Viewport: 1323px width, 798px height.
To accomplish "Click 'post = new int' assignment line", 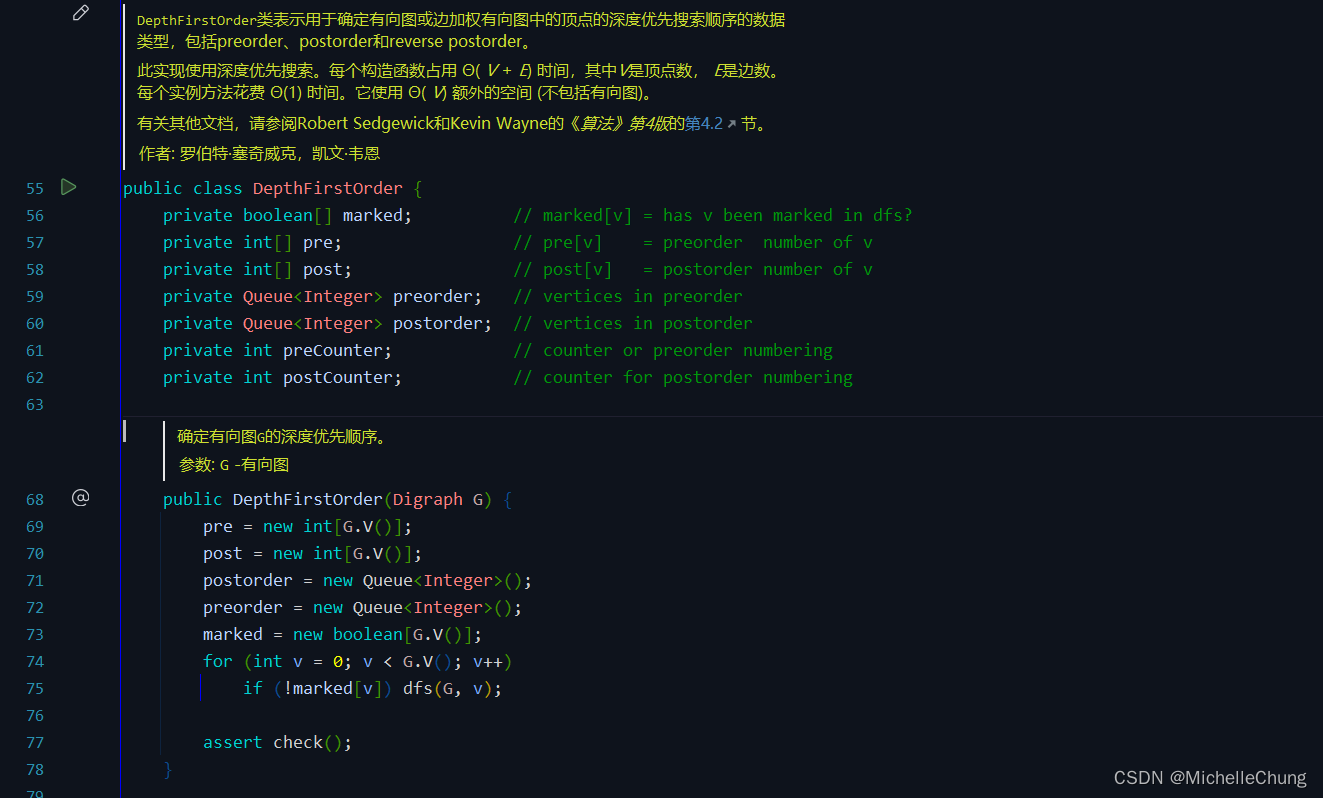I will point(312,553).
